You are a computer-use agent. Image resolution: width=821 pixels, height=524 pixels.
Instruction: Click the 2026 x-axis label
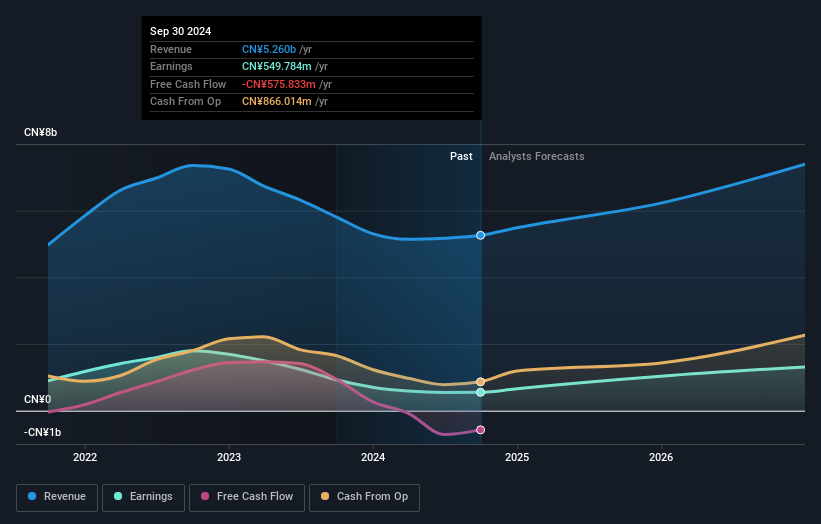[661, 457]
